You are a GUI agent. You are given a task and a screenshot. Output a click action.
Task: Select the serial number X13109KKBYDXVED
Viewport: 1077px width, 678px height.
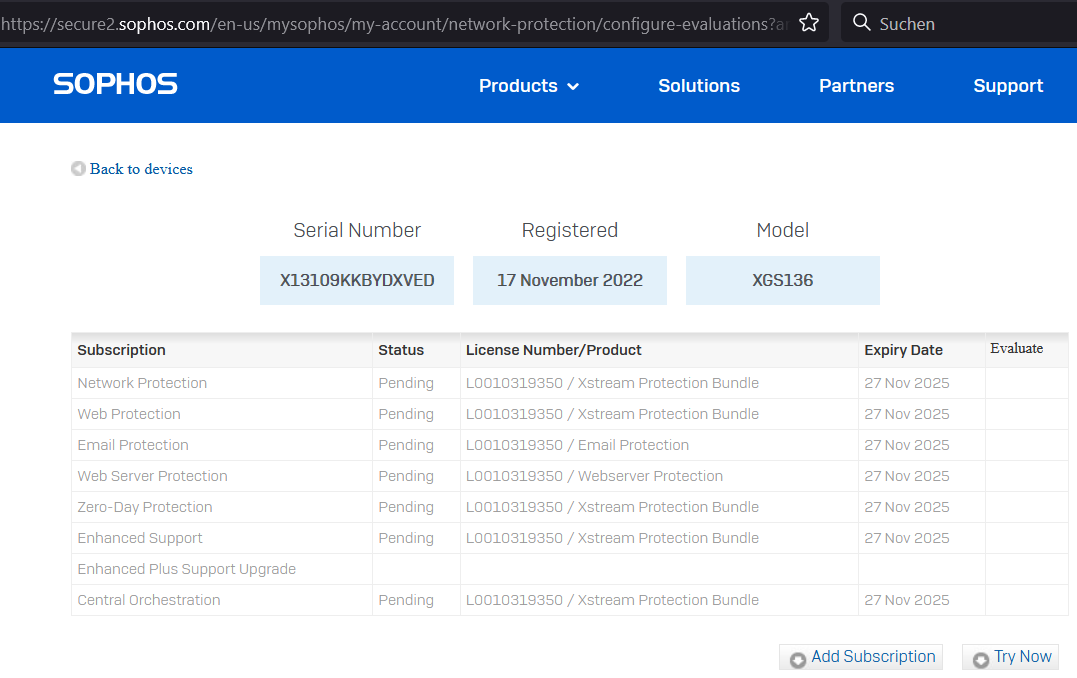pos(357,280)
